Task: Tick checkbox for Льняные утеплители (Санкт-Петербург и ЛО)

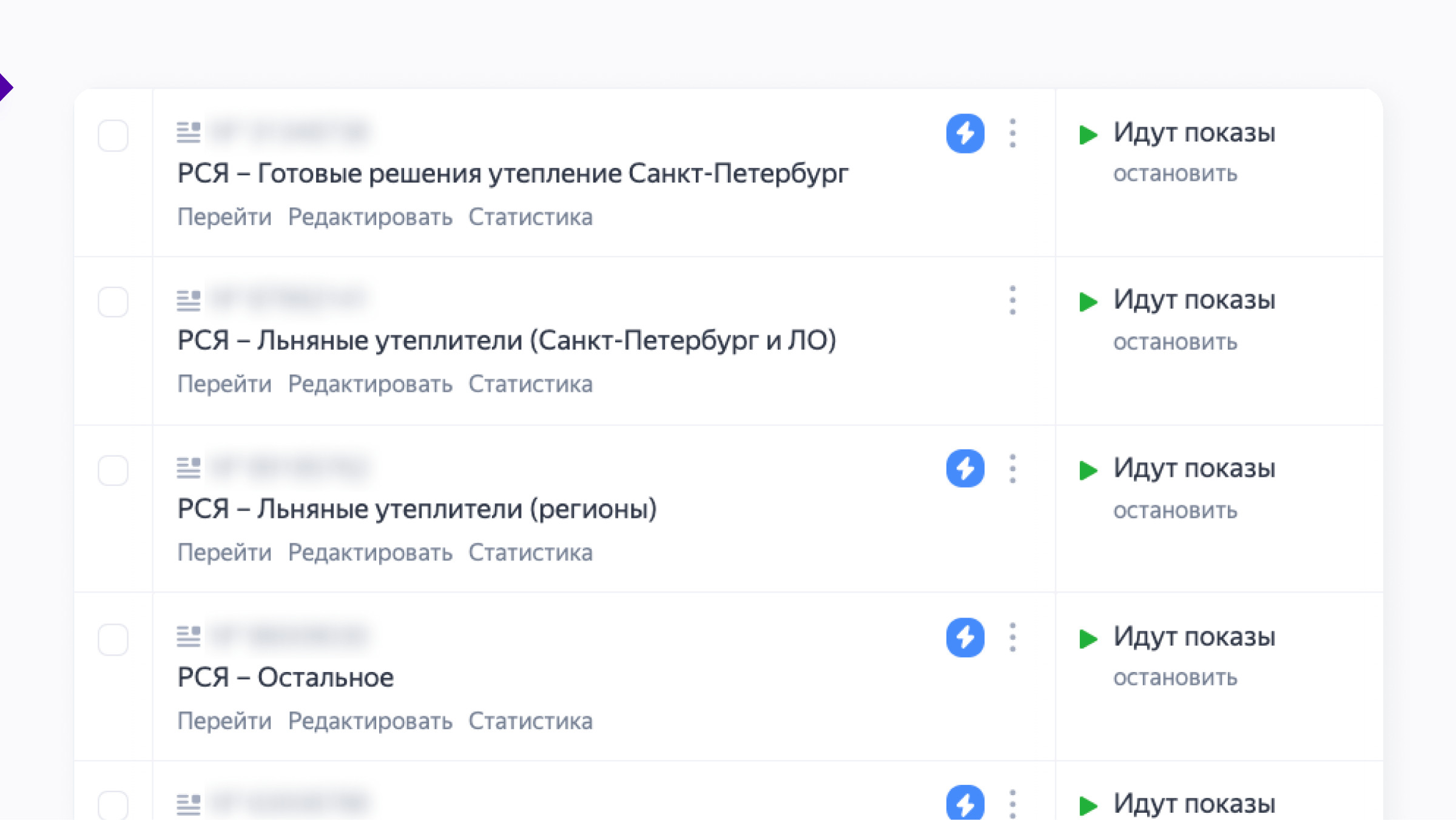Action: (x=113, y=301)
